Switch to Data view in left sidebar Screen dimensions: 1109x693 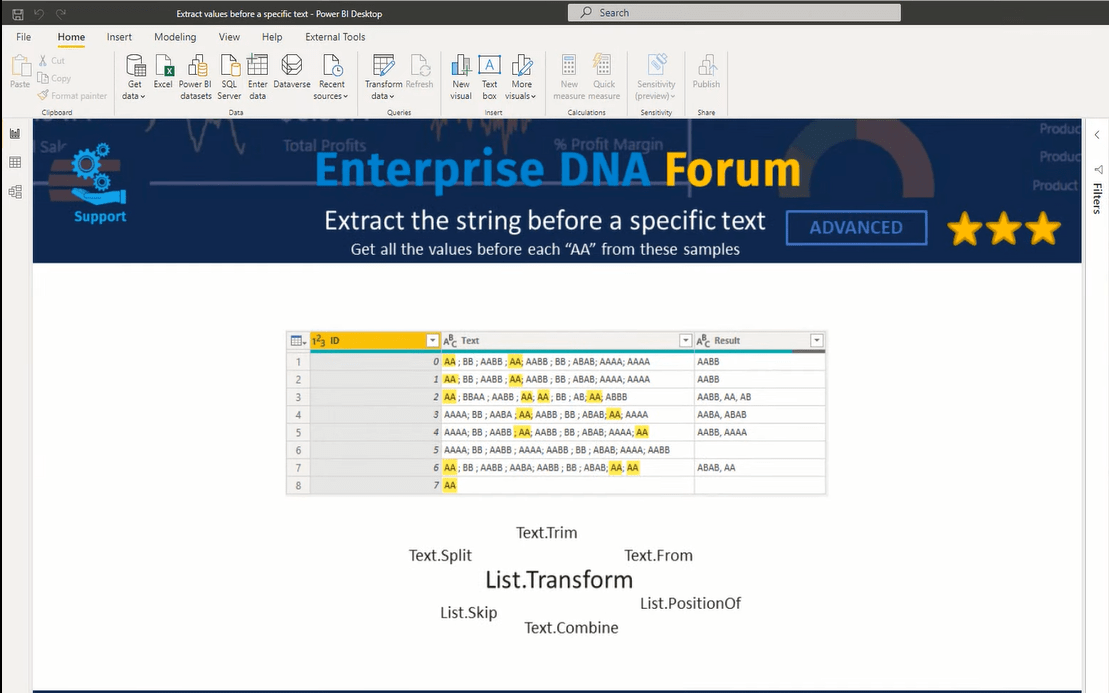(x=15, y=163)
